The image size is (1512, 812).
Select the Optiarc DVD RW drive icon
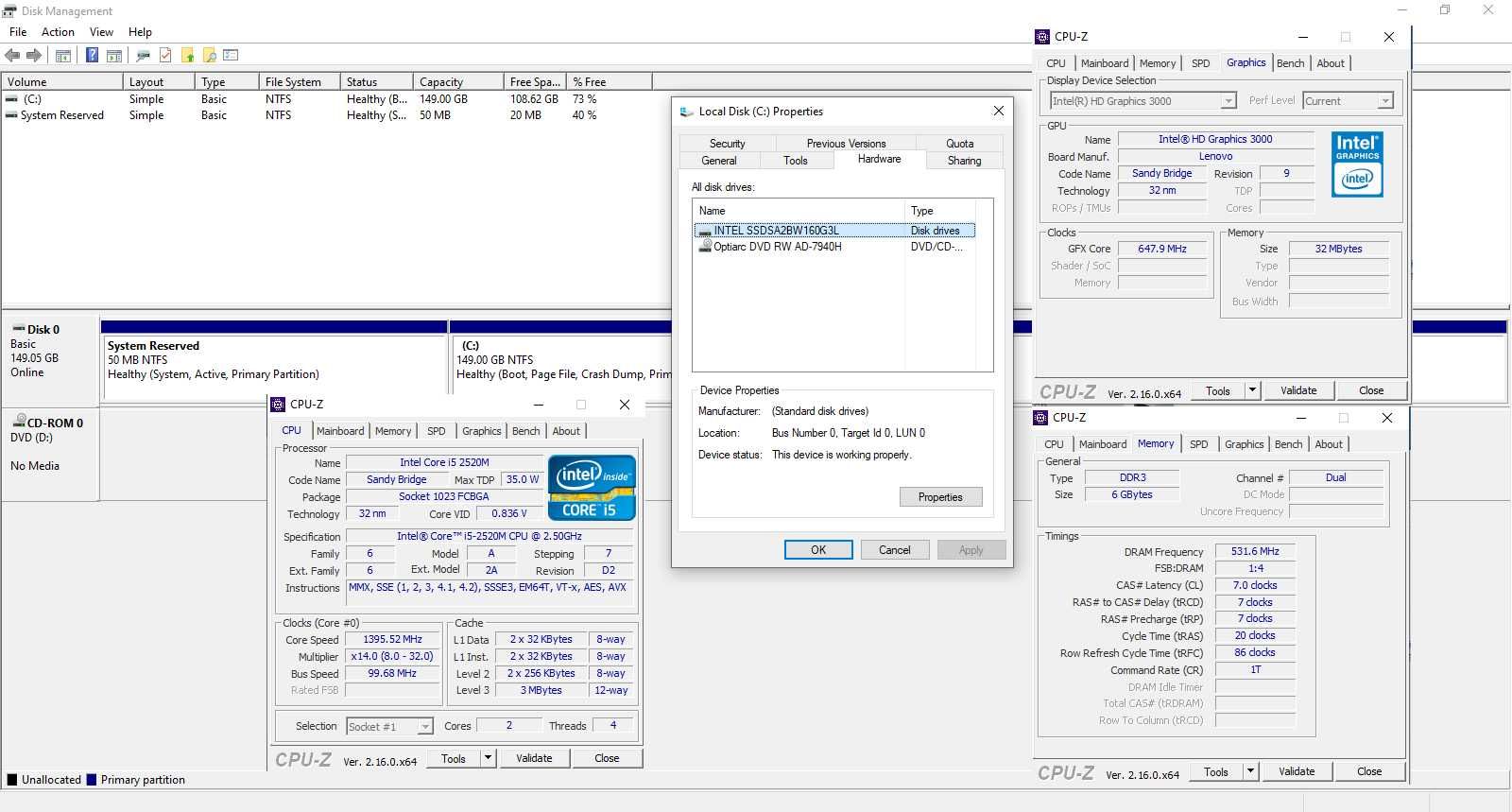click(x=705, y=246)
